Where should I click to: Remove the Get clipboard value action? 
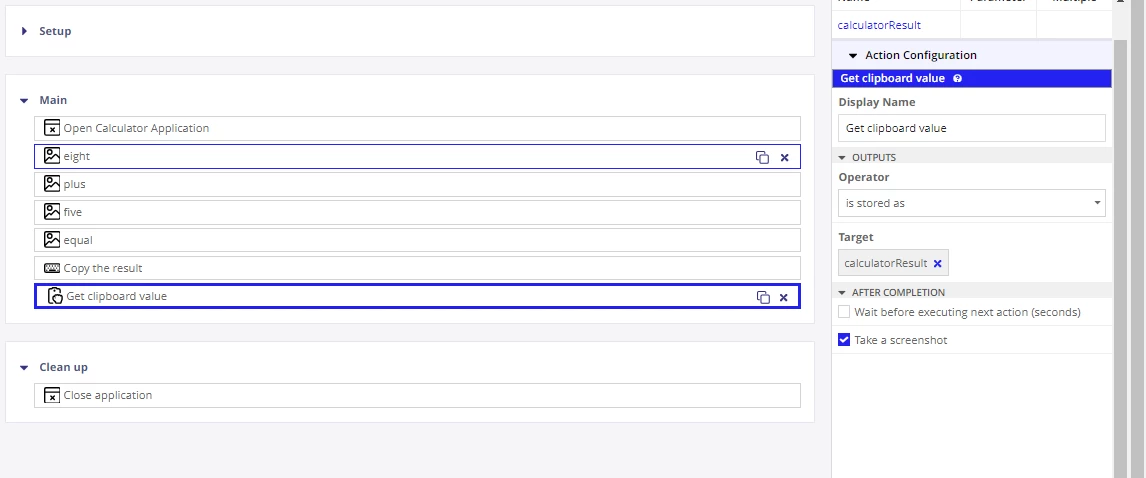pos(783,297)
